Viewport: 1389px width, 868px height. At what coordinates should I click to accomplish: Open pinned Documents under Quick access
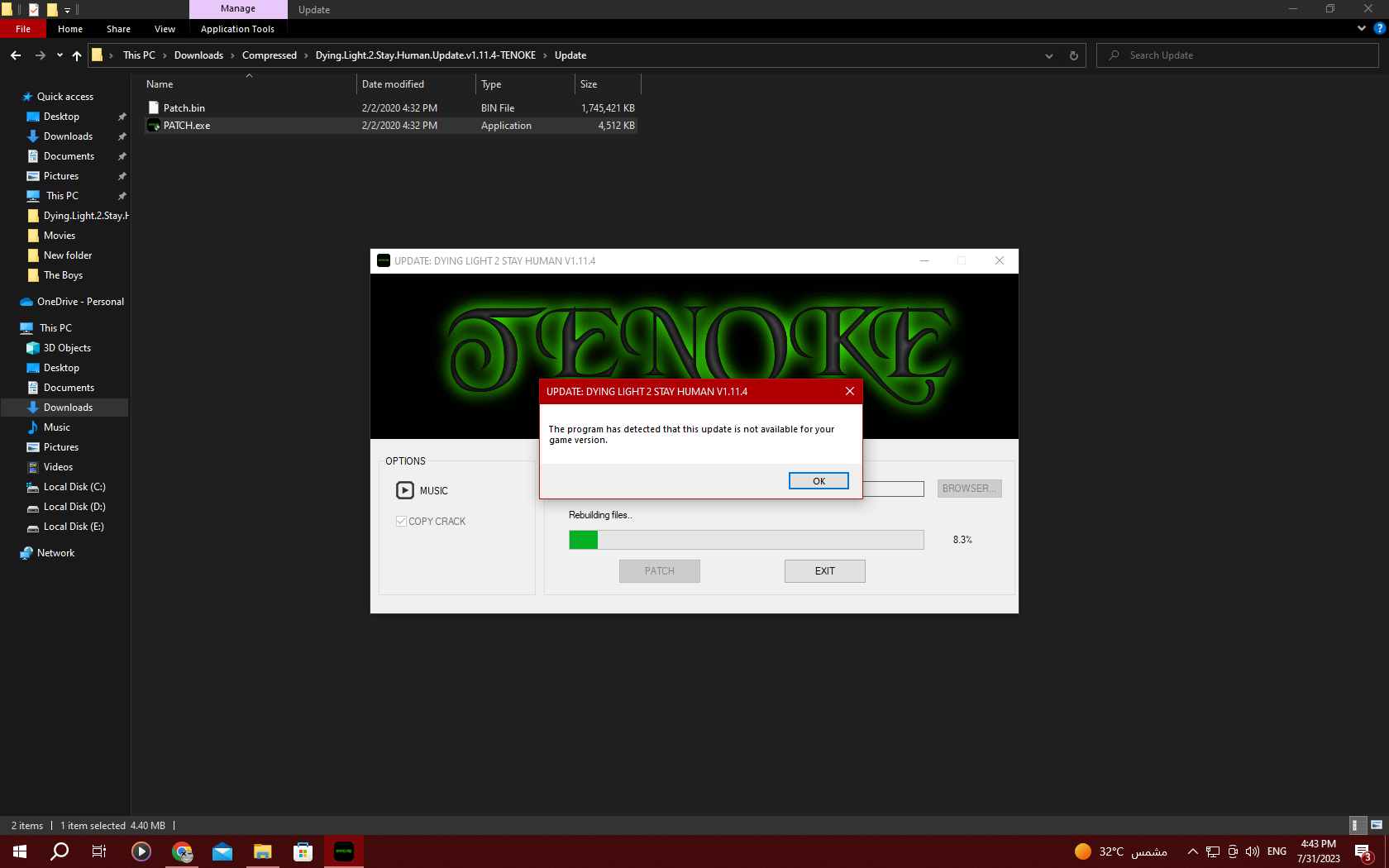69,156
